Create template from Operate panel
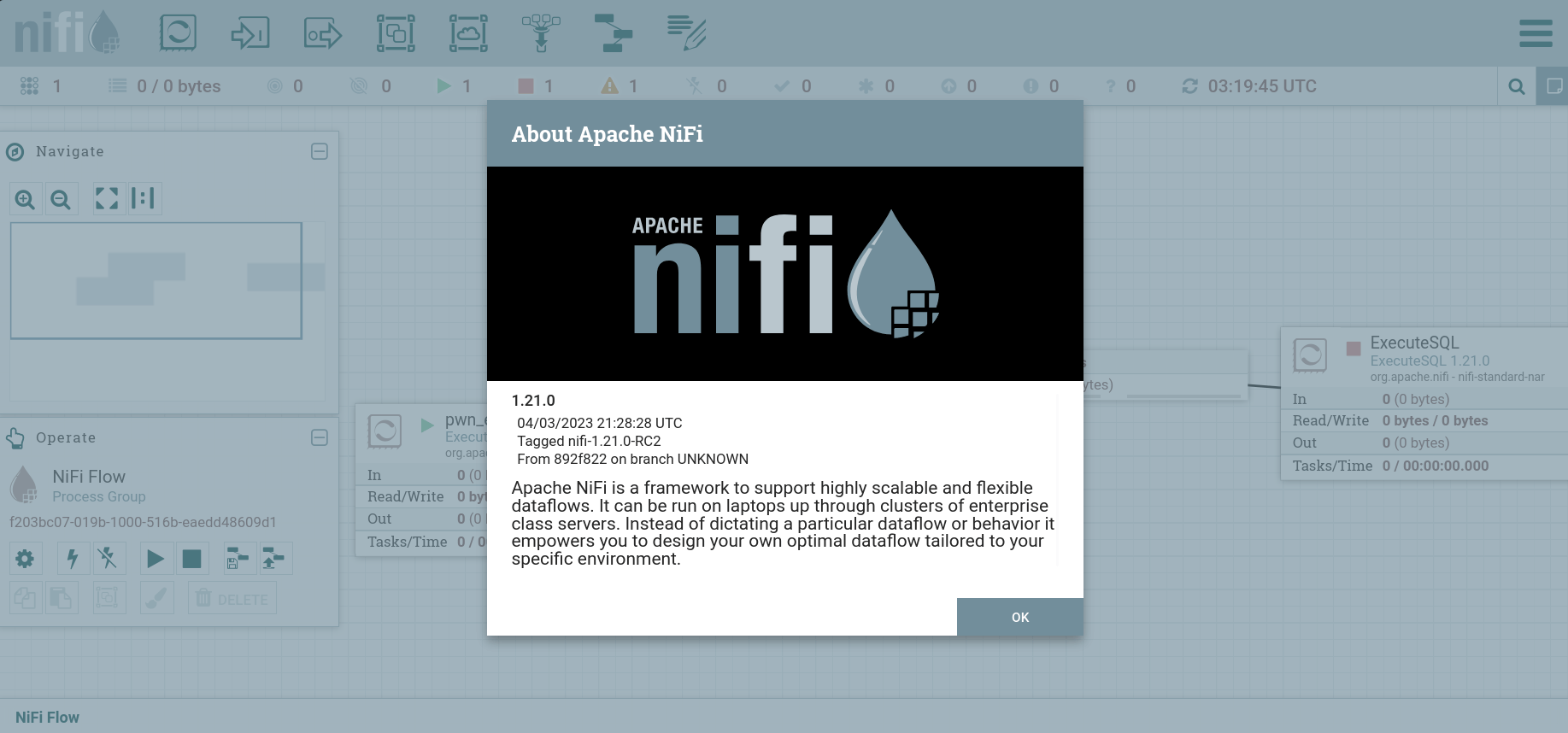The image size is (1568, 733). (x=238, y=559)
